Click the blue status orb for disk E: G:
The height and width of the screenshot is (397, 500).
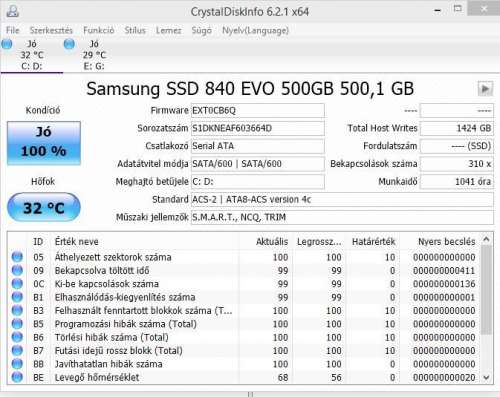(69, 44)
